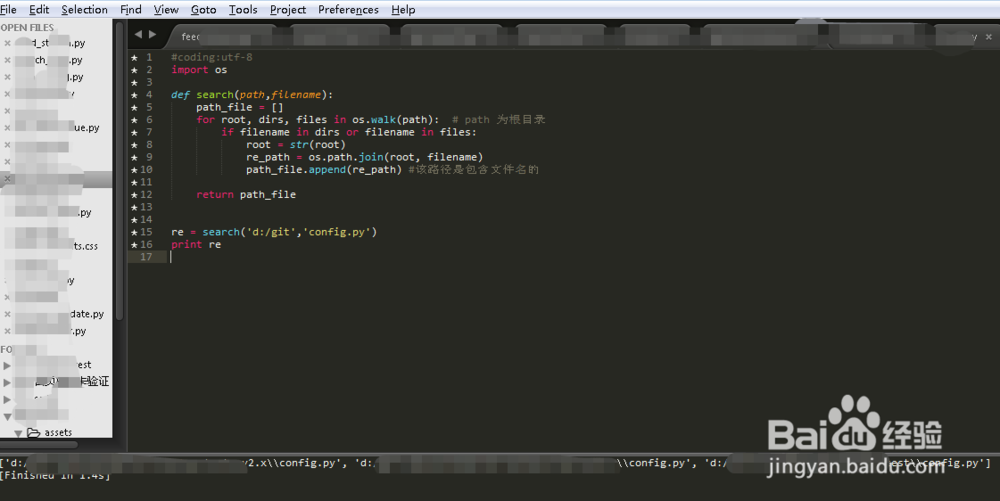Screen dimensions: 1000x501
Task: Close the open file ending in "ue.py"
Action: 7,128
